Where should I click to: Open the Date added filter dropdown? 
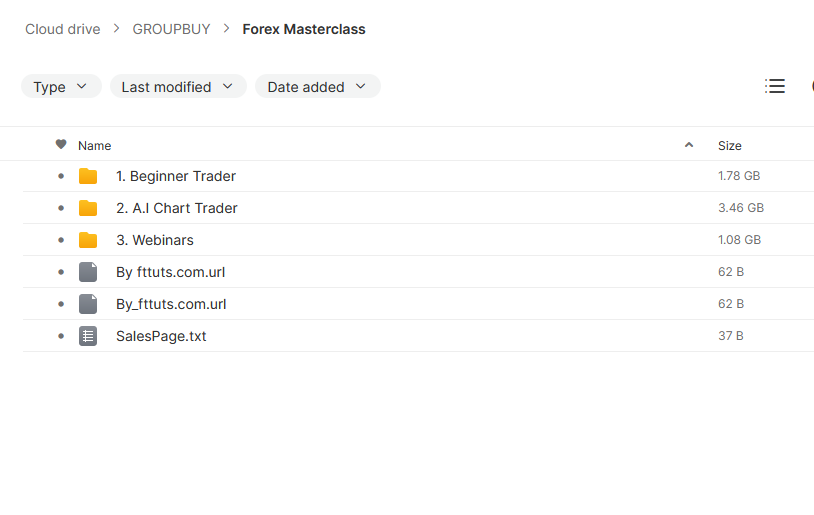pos(318,86)
